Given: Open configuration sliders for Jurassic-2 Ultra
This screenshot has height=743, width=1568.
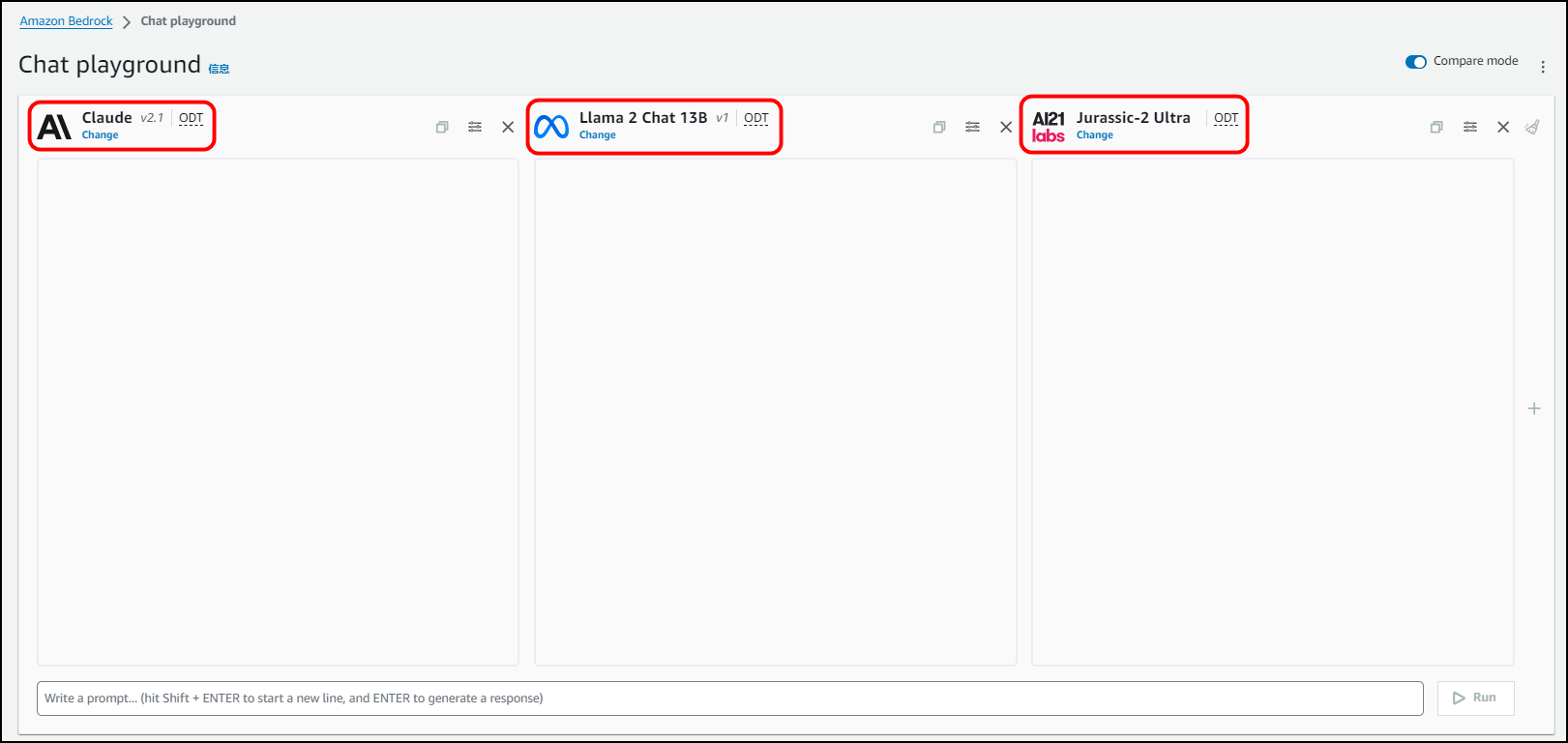Looking at the screenshot, I should [x=1470, y=127].
